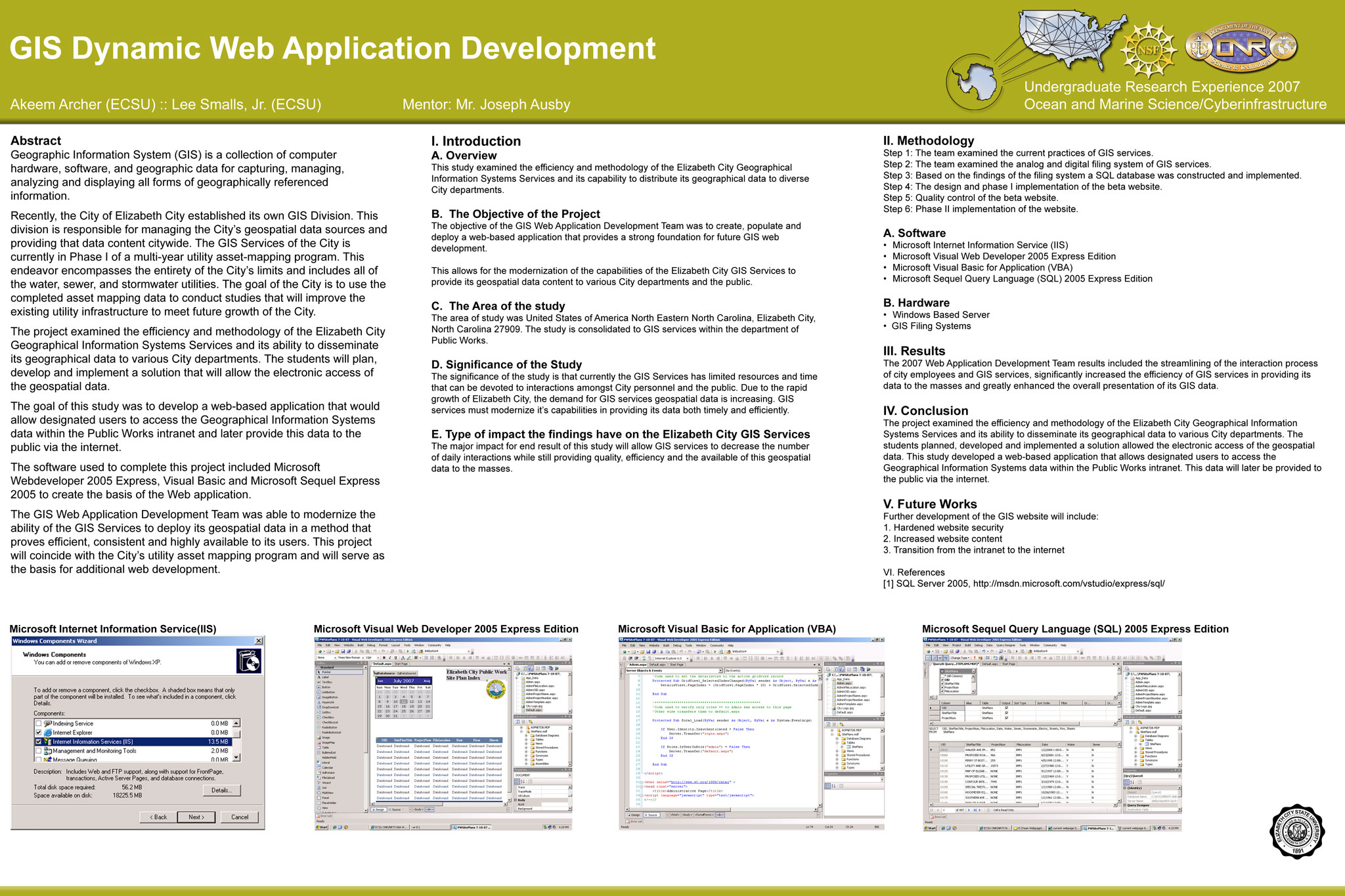Screen dimensions: 1345x896
Task: Select the Pointer tool in Web Developer toolbox
Action: (x=340, y=672)
